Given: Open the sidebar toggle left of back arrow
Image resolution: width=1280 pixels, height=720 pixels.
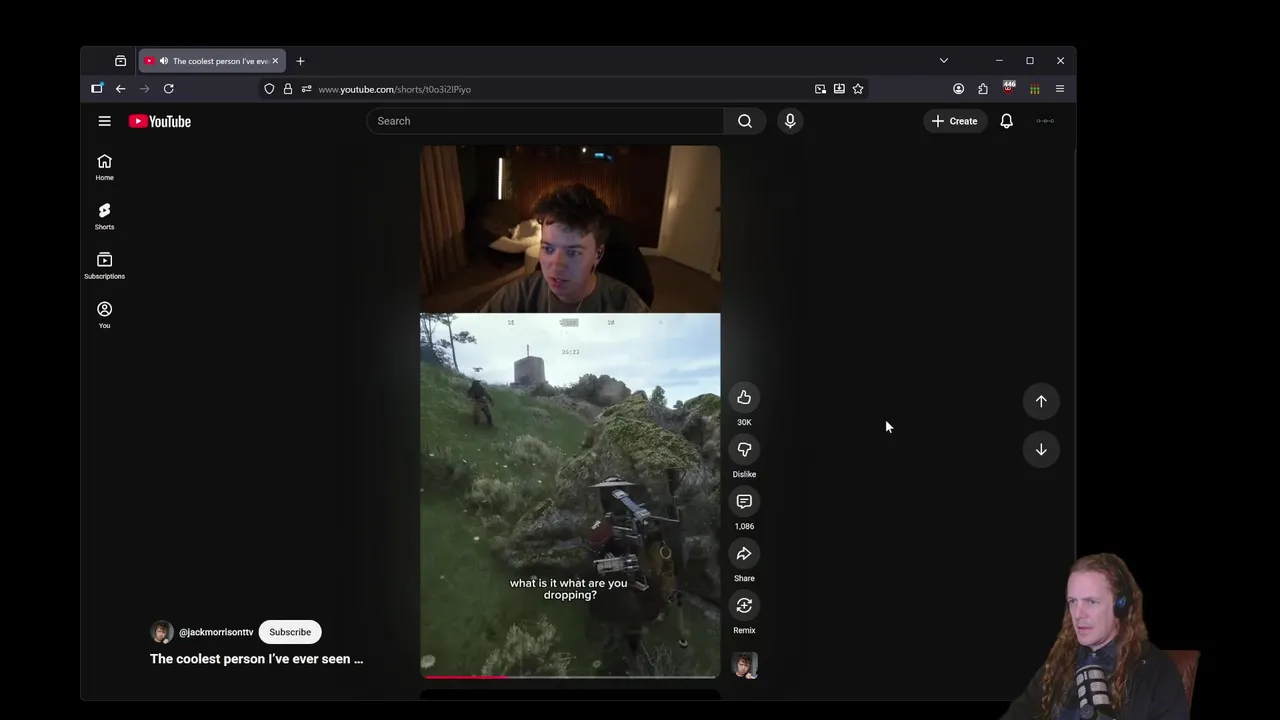Looking at the screenshot, I should click(x=97, y=89).
